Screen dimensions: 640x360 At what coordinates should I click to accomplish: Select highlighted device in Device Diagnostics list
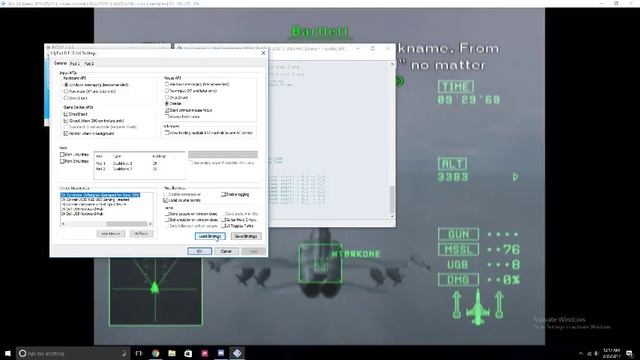[x=100, y=195]
